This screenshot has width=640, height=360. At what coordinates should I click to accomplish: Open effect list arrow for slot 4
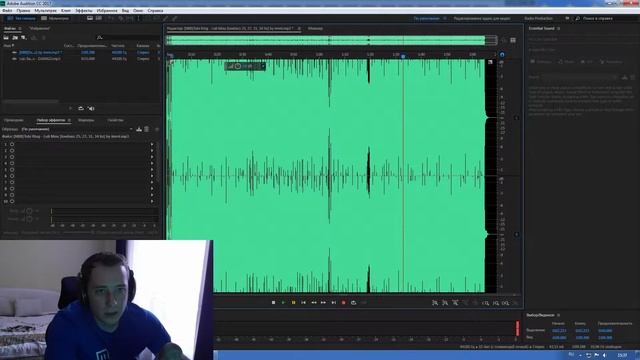click(152, 163)
